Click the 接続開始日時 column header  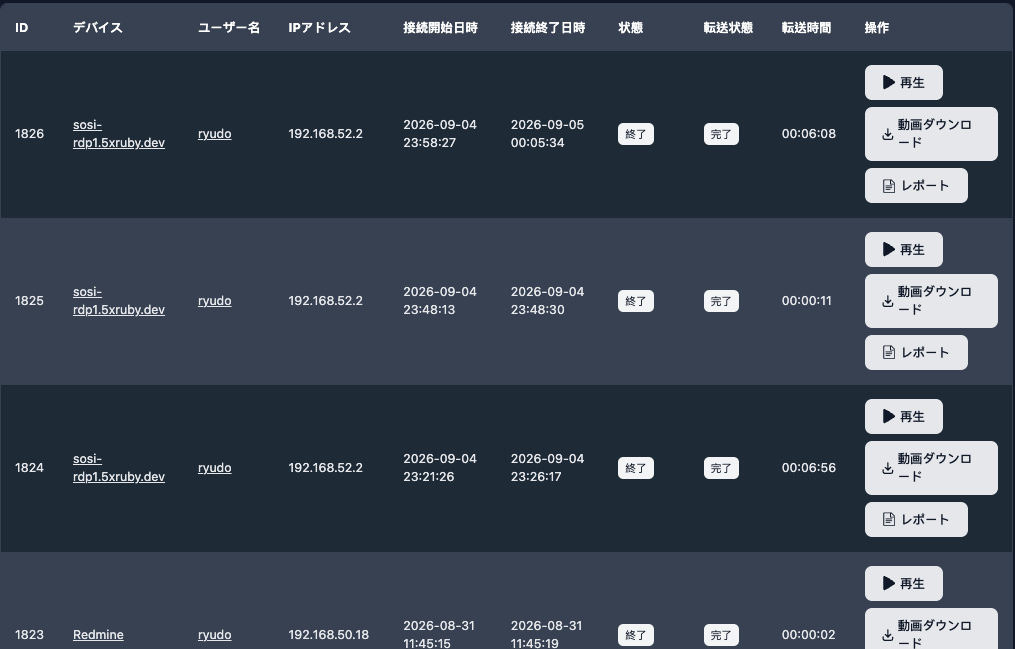(440, 28)
